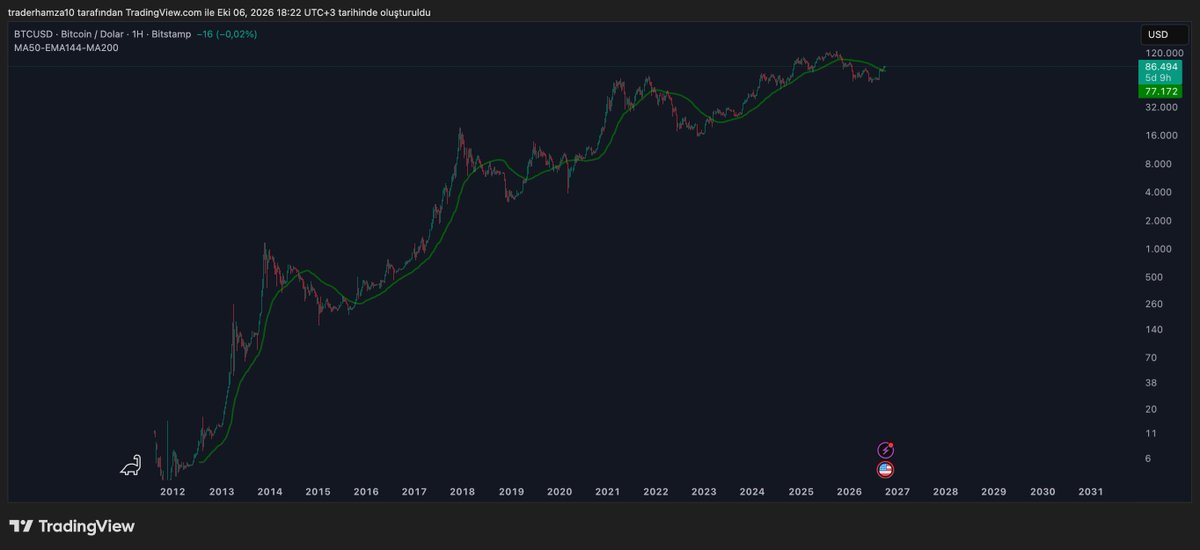Click the dinosaur icon near chart start
The image size is (1200, 550).
click(x=131, y=465)
